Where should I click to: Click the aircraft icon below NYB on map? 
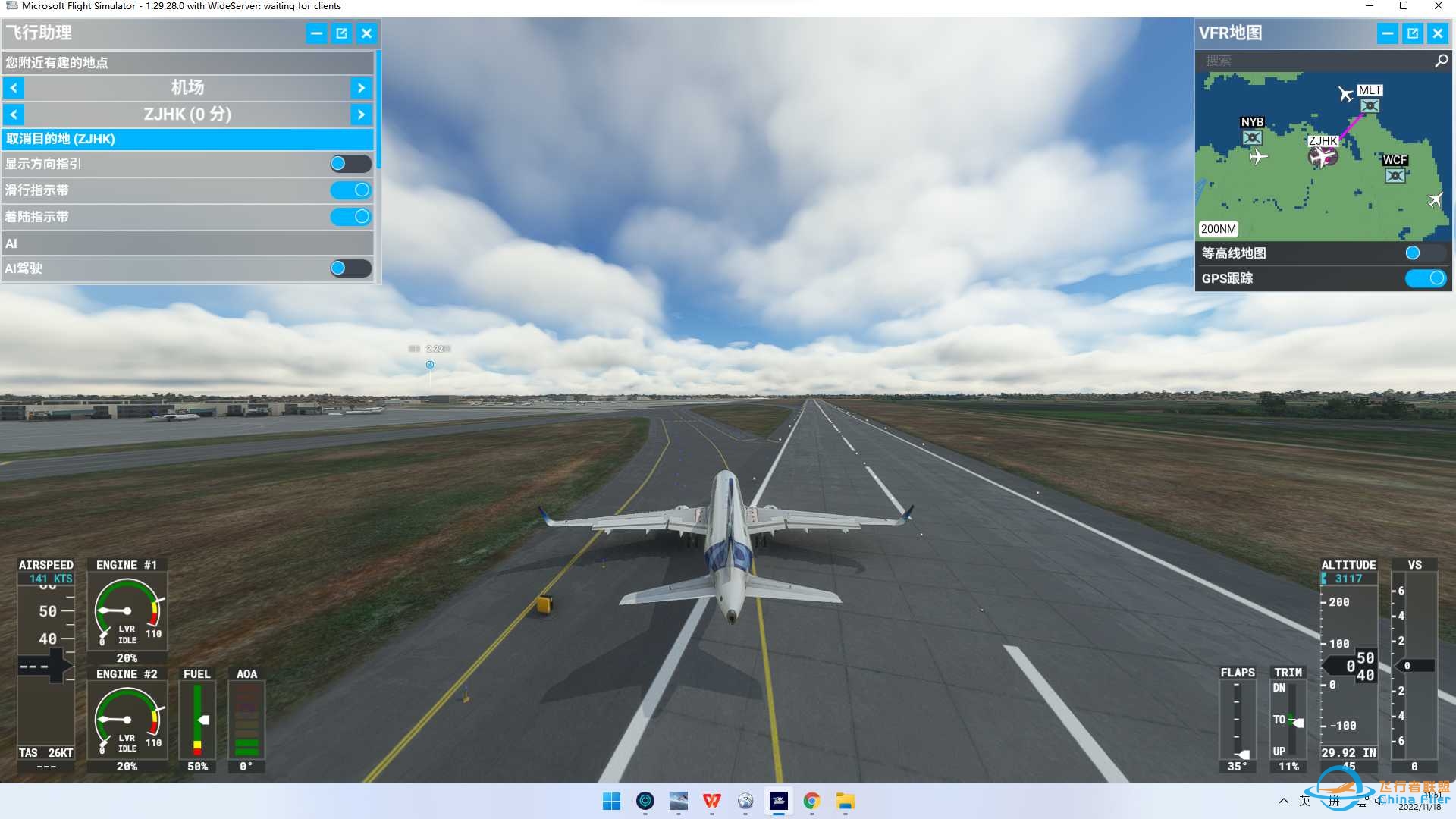[x=1258, y=157]
